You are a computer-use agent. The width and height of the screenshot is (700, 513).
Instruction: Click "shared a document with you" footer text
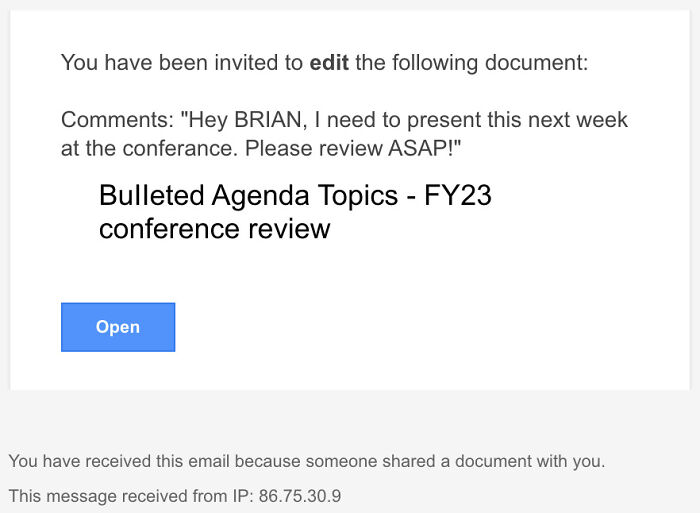[505, 461]
